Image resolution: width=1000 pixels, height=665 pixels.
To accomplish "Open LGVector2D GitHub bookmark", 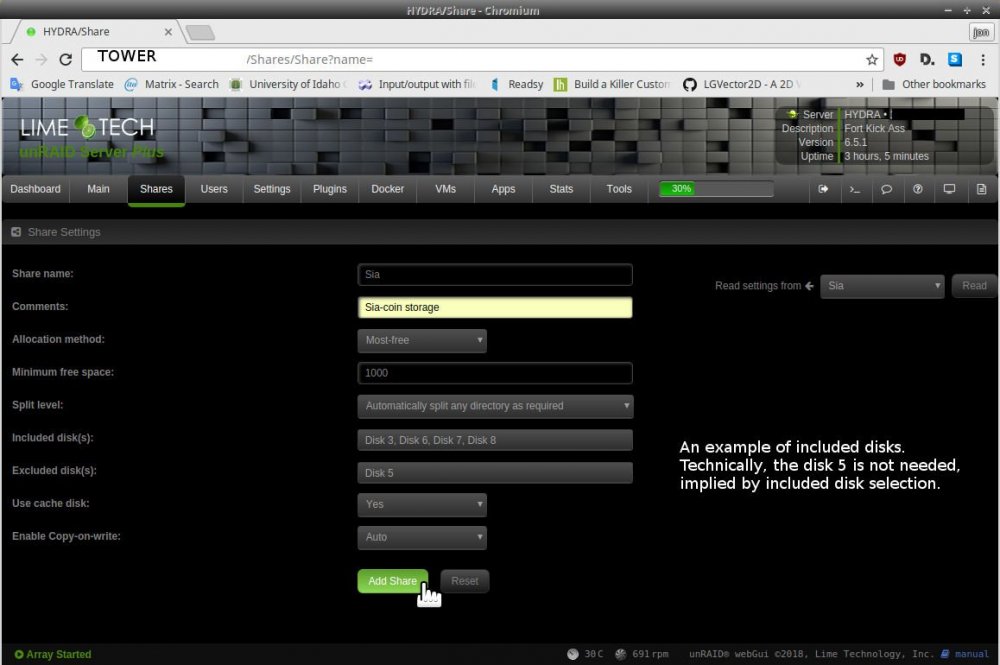I will coord(740,84).
